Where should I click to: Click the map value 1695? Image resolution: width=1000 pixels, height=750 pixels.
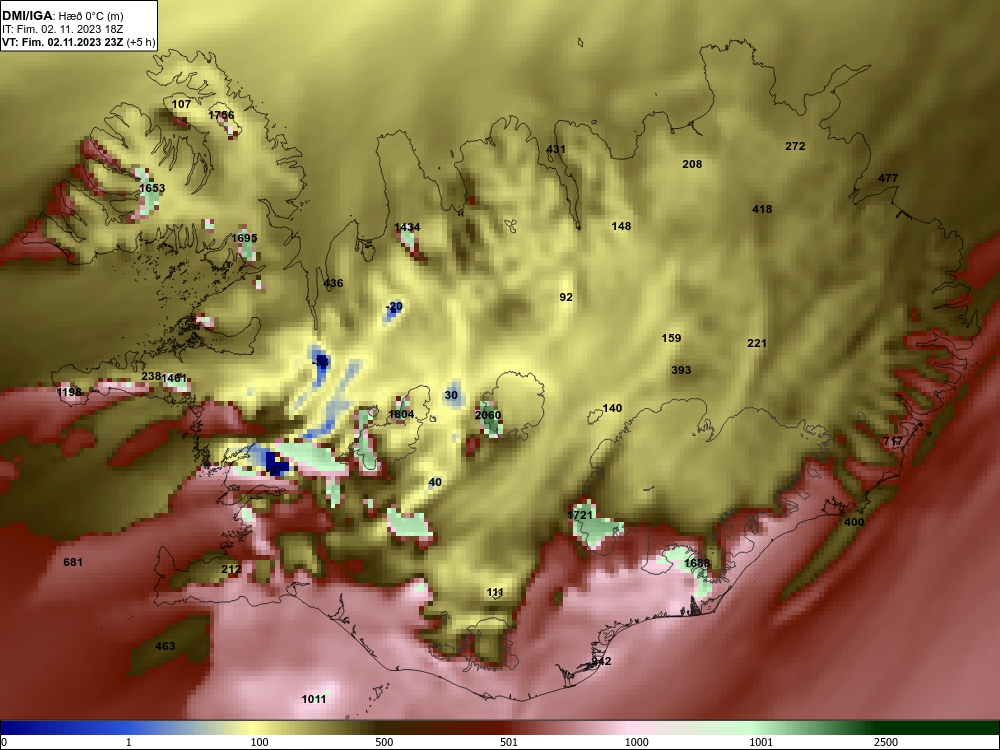244,238
